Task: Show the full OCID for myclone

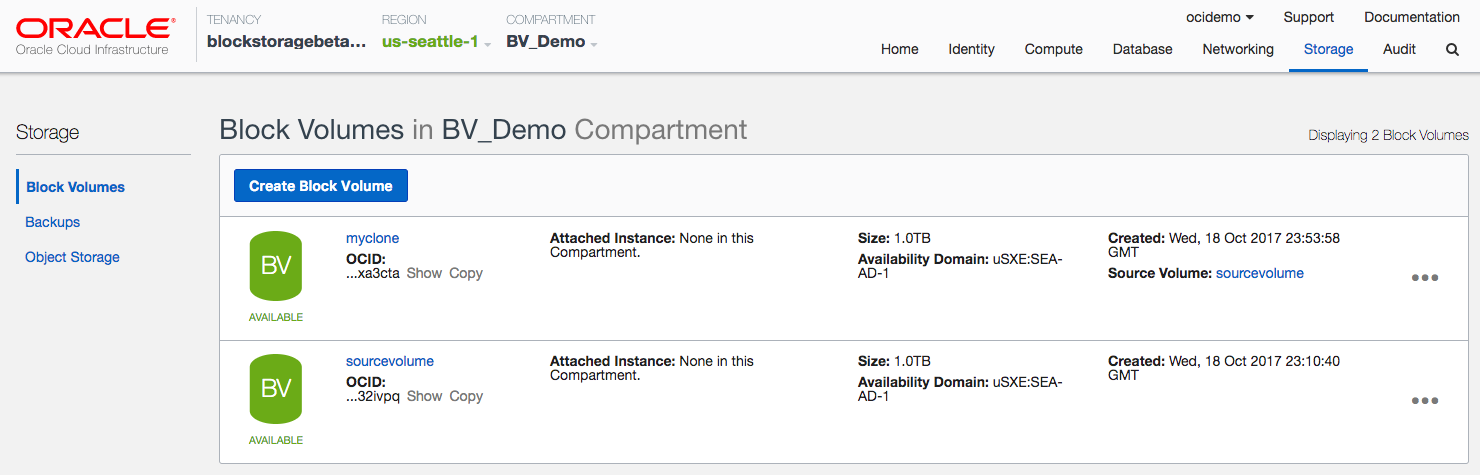Action: pyautogui.click(x=424, y=273)
